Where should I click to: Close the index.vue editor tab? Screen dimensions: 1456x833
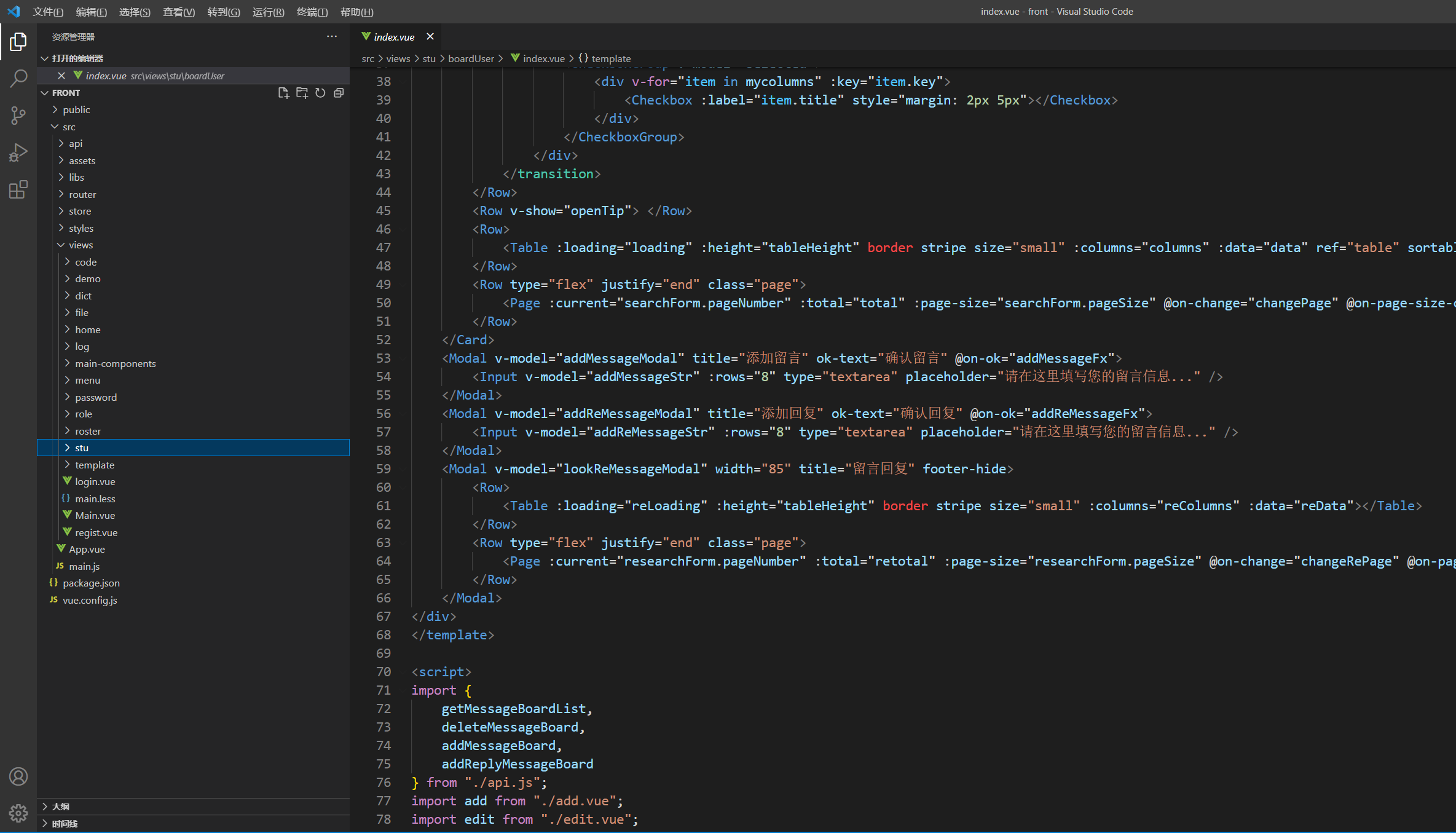point(430,36)
